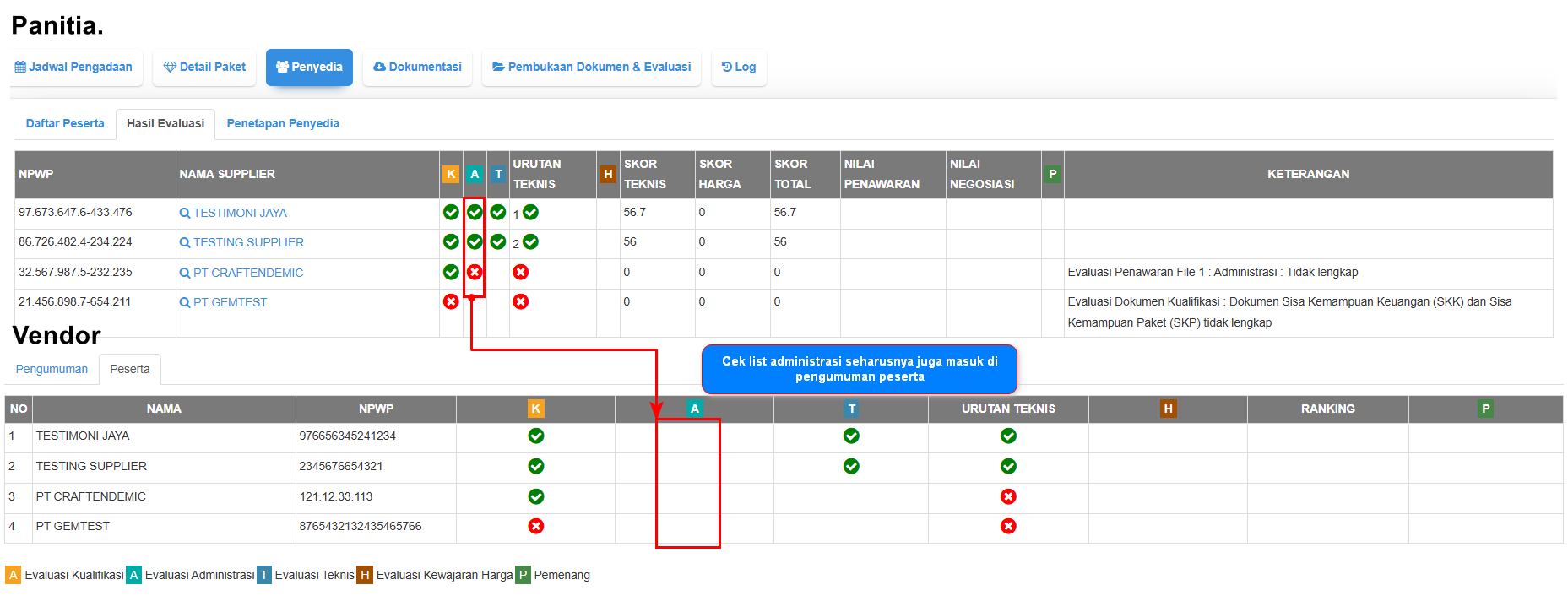Switch to Penetapan Penyedia sub-tab

(x=283, y=123)
